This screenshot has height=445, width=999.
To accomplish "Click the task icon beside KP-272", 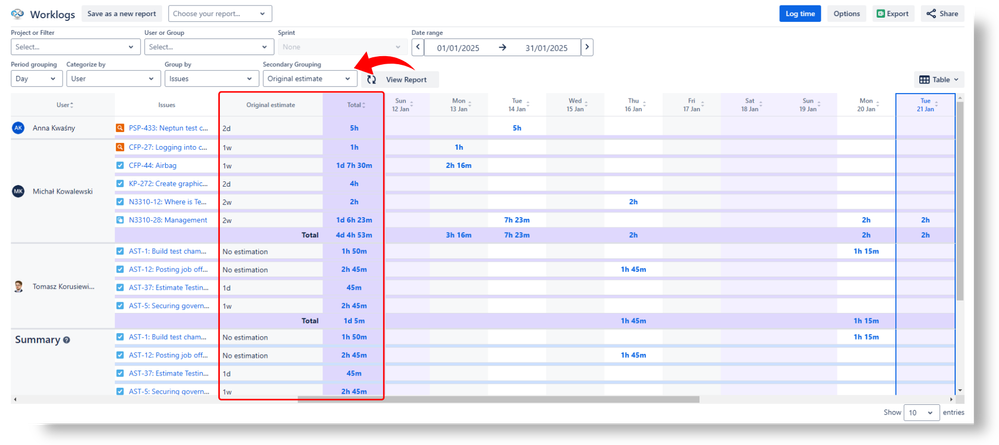I will pyautogui.click(x=120, y=184).
